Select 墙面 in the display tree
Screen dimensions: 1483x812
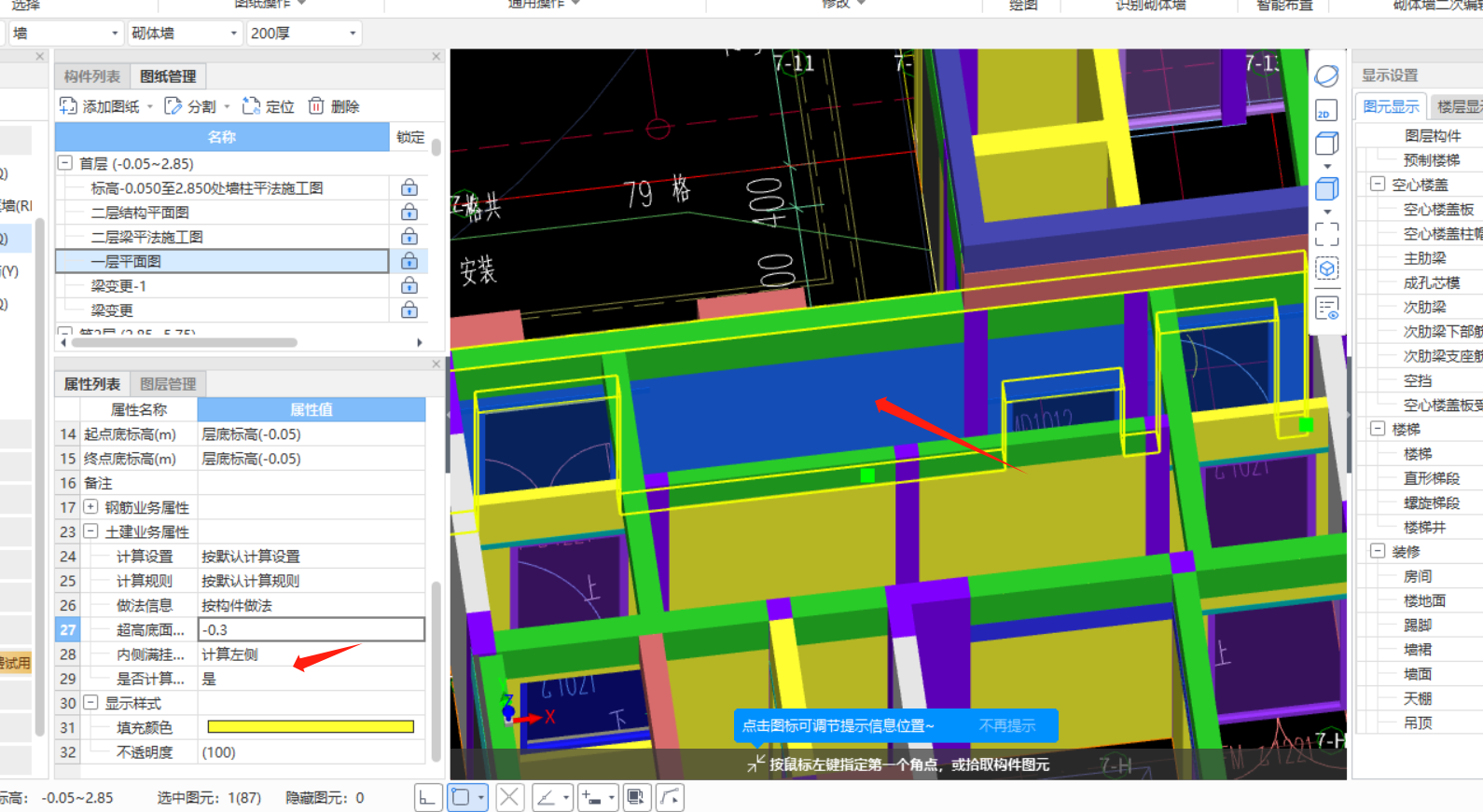(1418, 674)
